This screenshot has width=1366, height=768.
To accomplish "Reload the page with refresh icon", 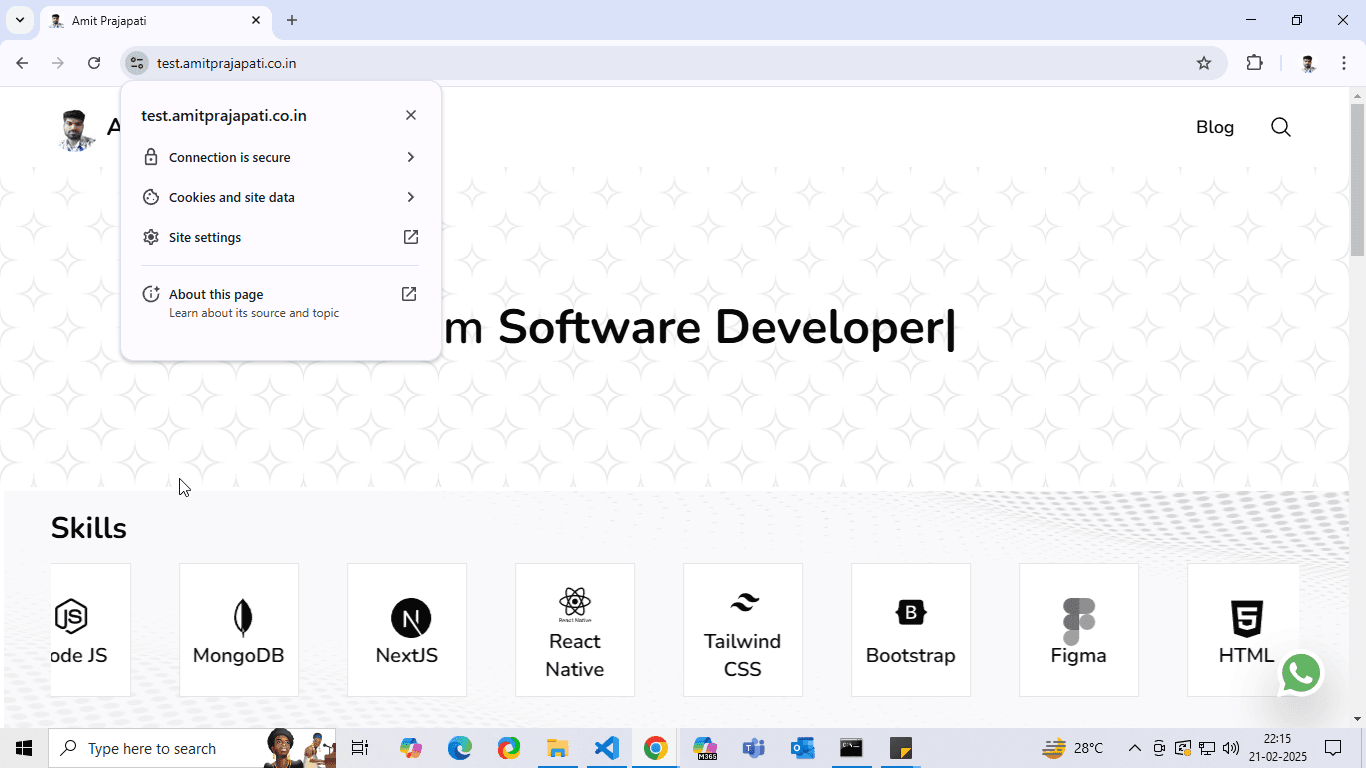I will click(94, 63).
